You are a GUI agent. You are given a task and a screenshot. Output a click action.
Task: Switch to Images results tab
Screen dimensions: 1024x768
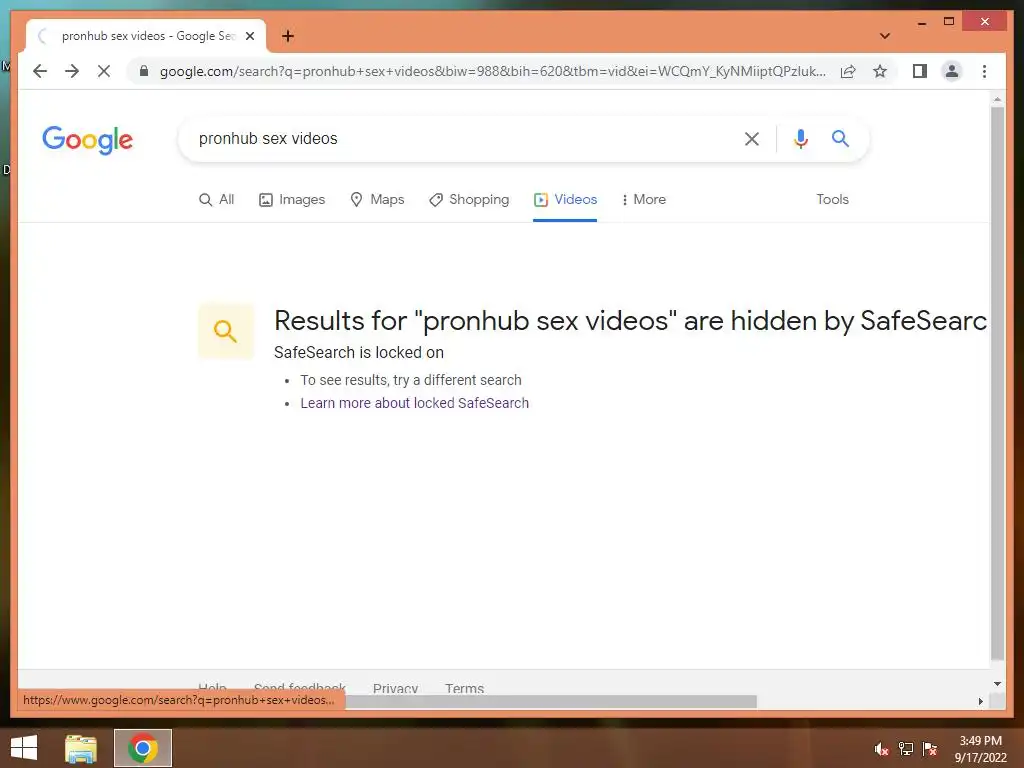pyautogui.click(x=292, y=199)
